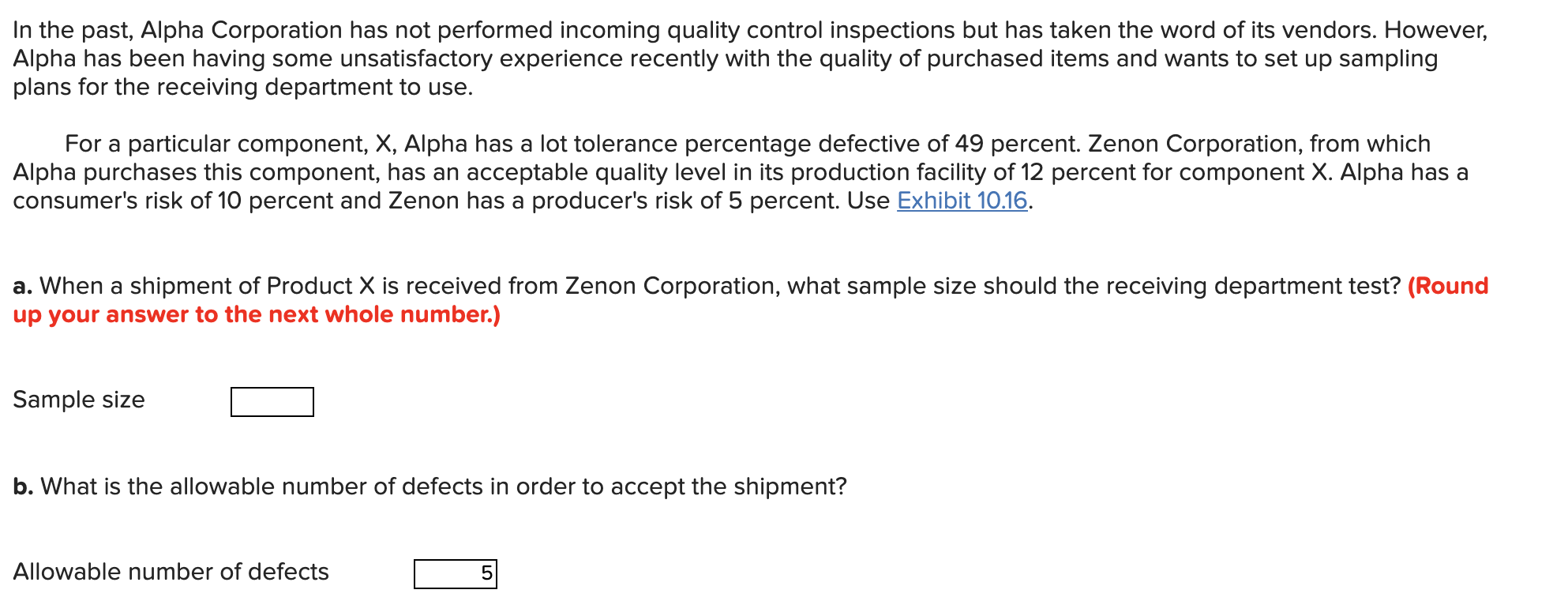
Task: Click the Exhibit 10.16 underlined link in the prompt
Action: tap(962, 202)
